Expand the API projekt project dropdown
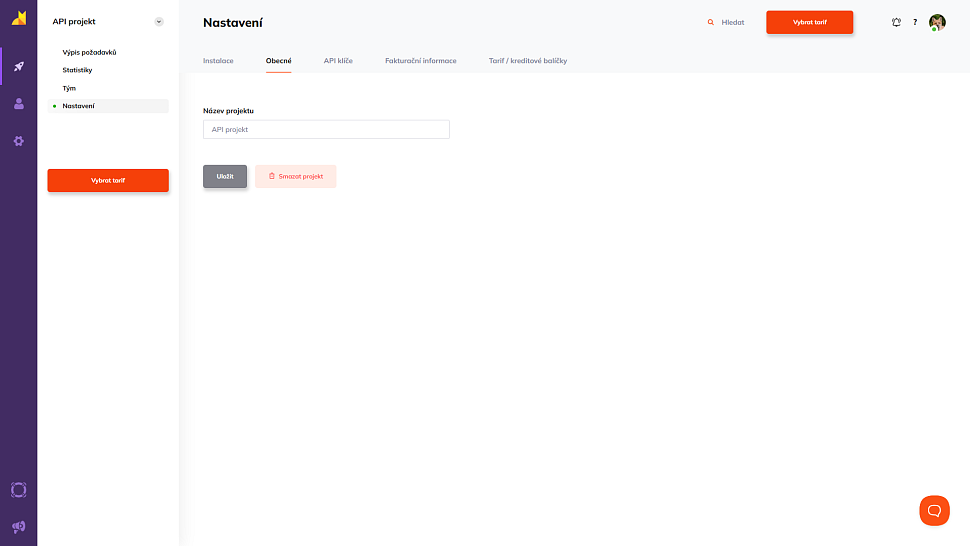Viewport: 970px width, 546px height. point(159,22)
